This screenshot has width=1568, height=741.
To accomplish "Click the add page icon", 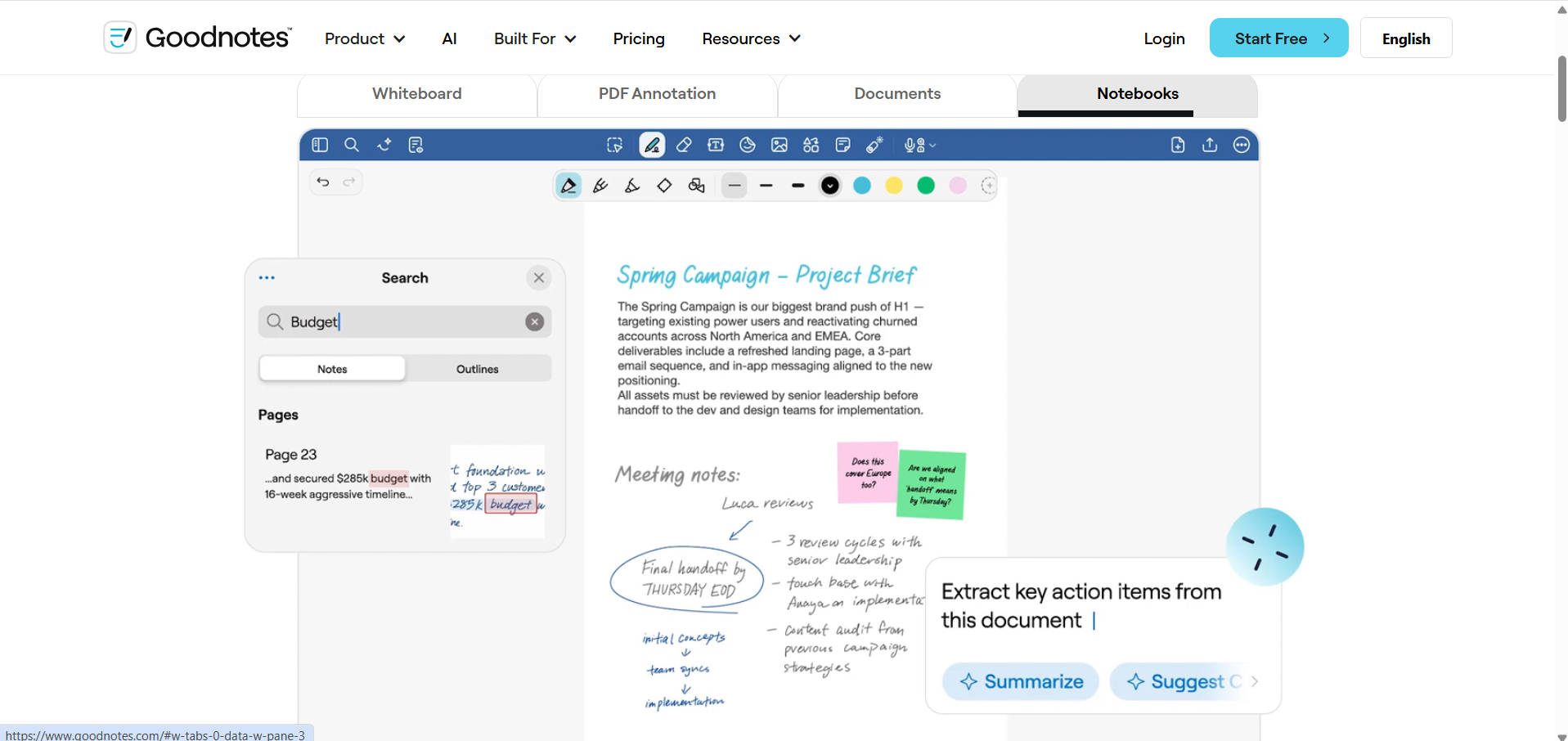I will [1178, 145].
